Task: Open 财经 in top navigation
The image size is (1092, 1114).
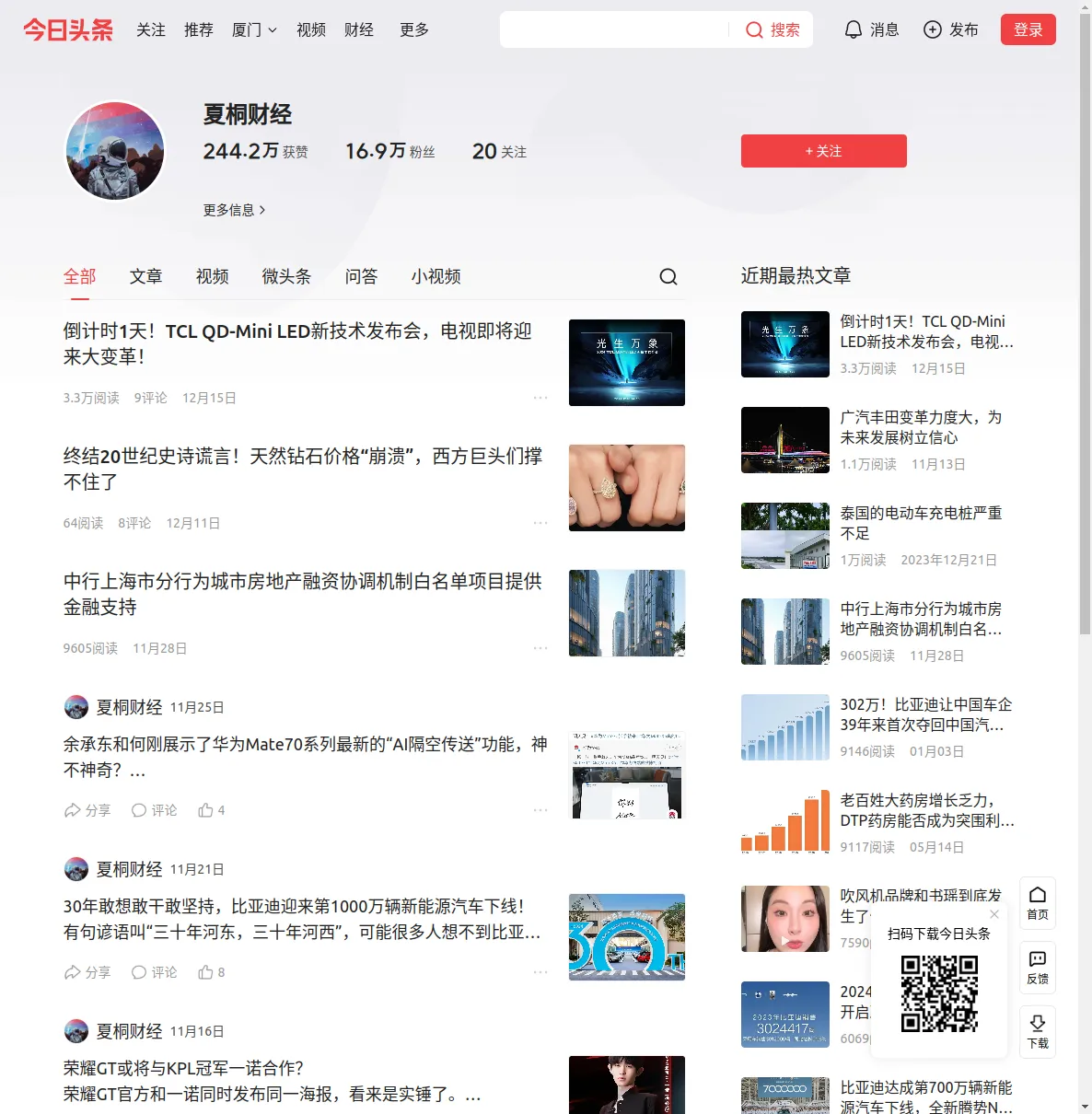Action: point(359,30)
